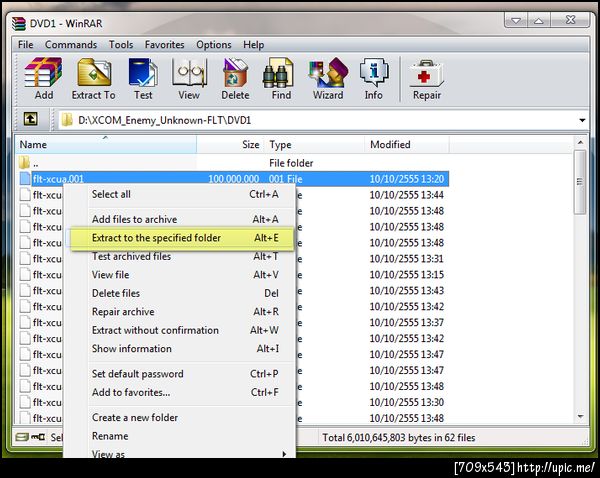Sort by the Type column header
The image size is (600, 478).
pos(315,145)
